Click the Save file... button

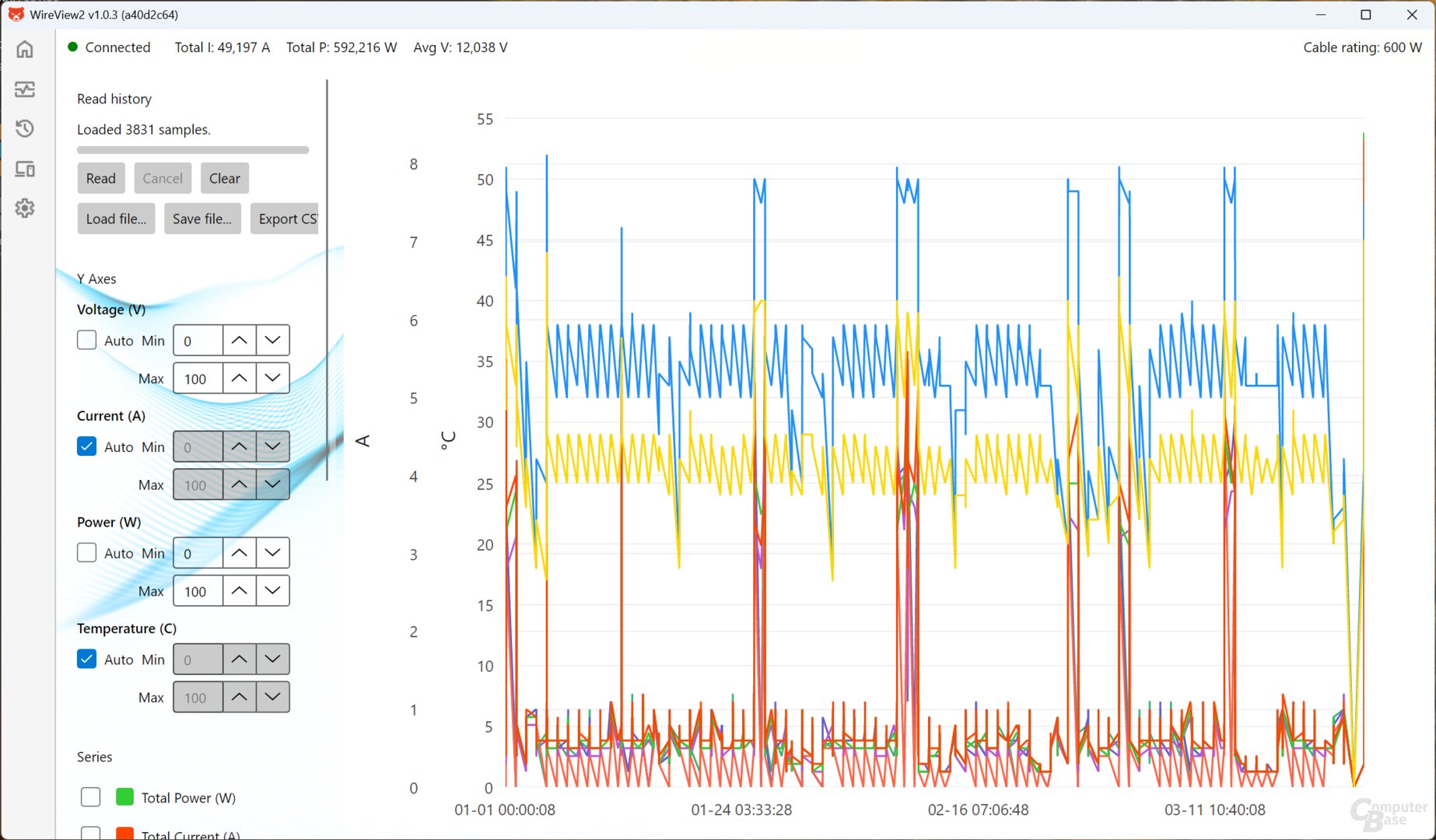tap(202, 219)
